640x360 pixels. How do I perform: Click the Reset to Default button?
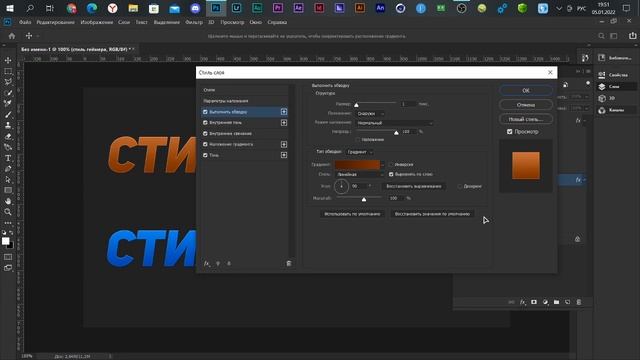pyautogui.click(x=432, y=214)
